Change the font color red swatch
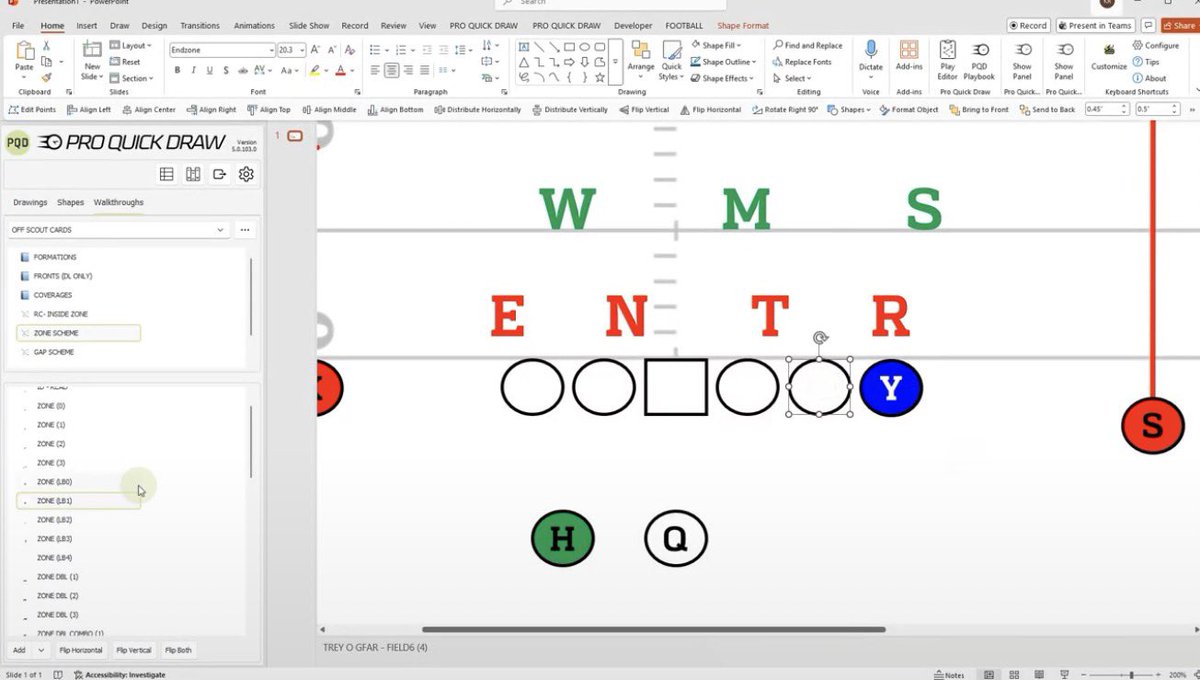 tap(340, 71)
